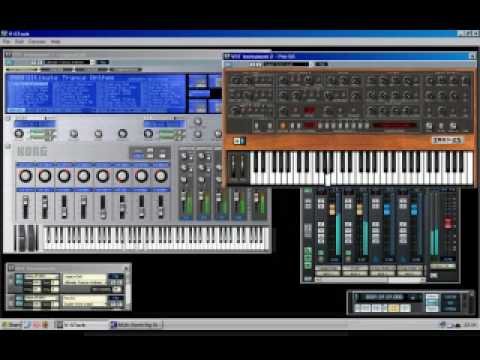Click the Pro-53 modulation wheel next to the pitch wheel

pos(243,166)
